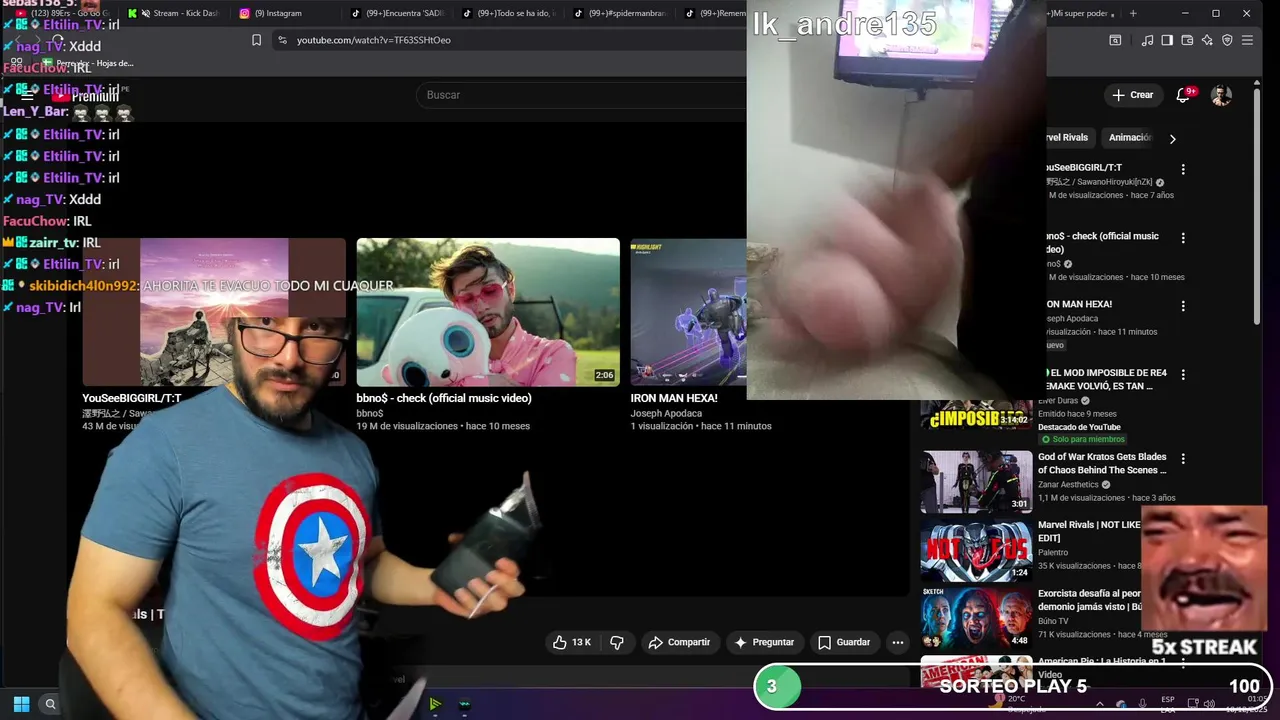The image size is (1280, 720).
Task: Open Joseph Apodaca channel under IRON MAN HEXA! endscreen title
Action: coord(666,413)
